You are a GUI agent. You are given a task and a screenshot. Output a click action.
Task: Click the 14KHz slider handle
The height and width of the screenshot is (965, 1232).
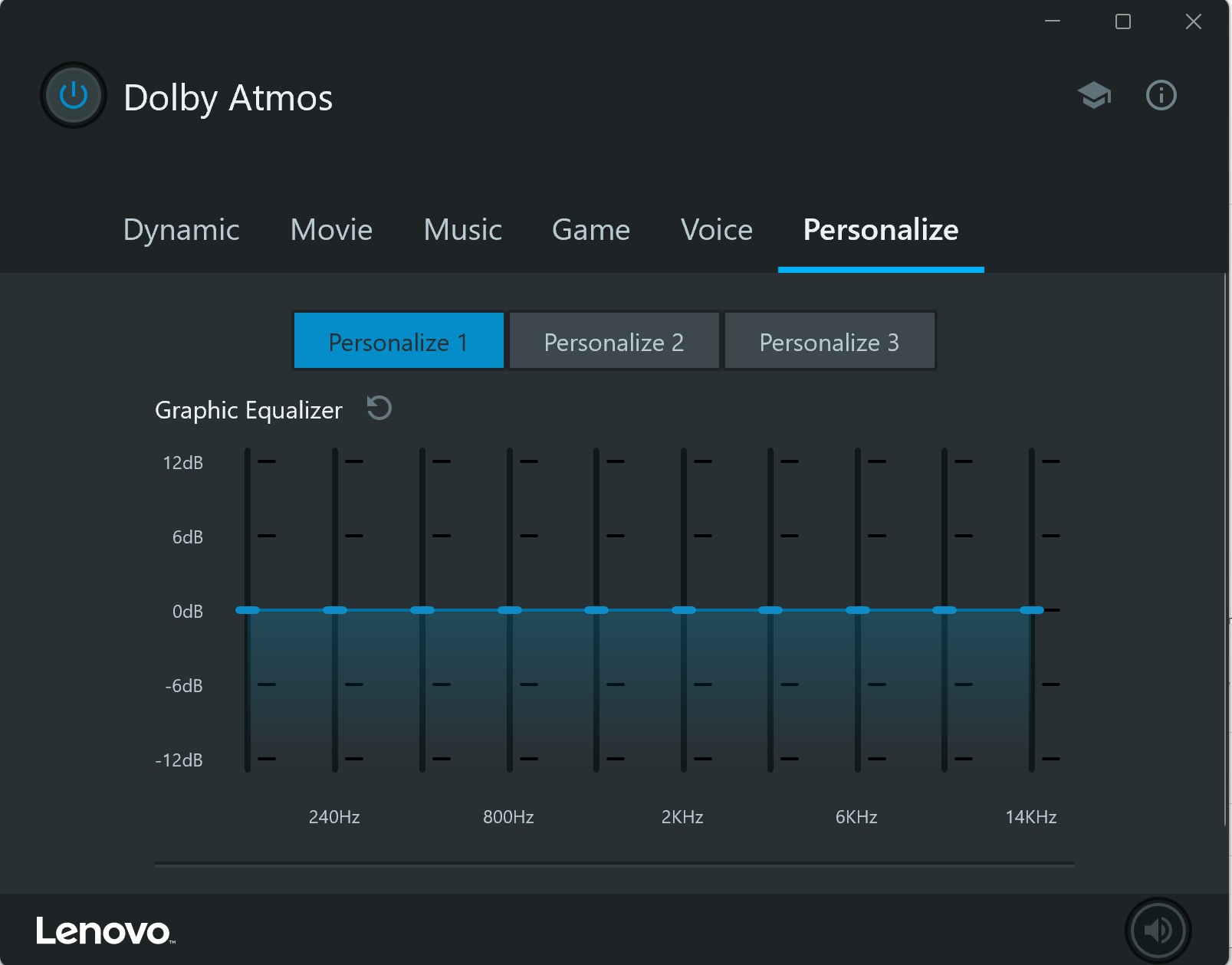click(1032, 610)
